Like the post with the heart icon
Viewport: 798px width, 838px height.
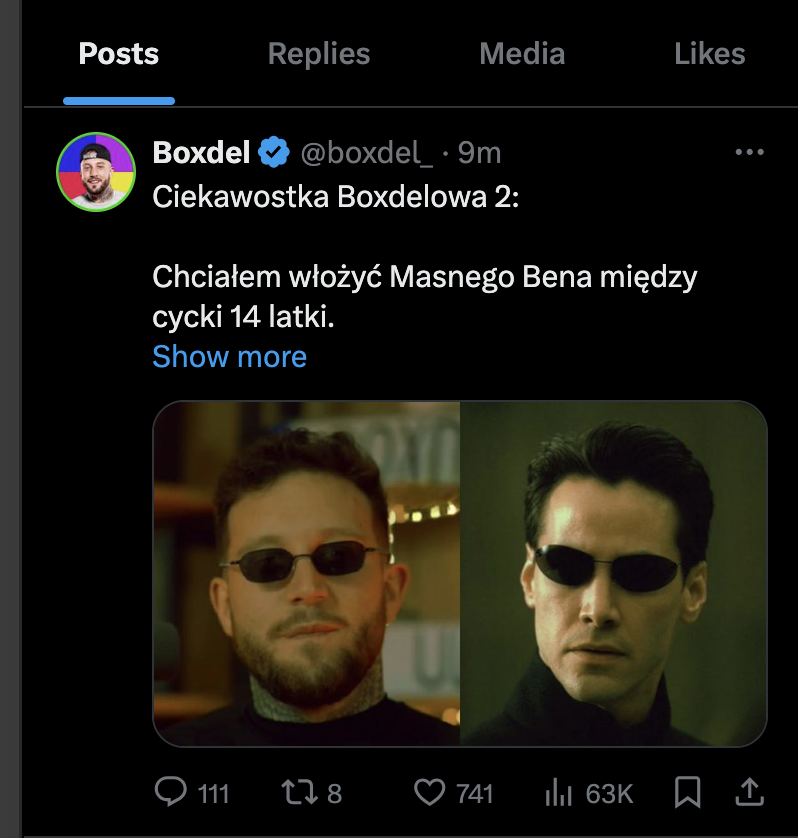pos(429,793)
